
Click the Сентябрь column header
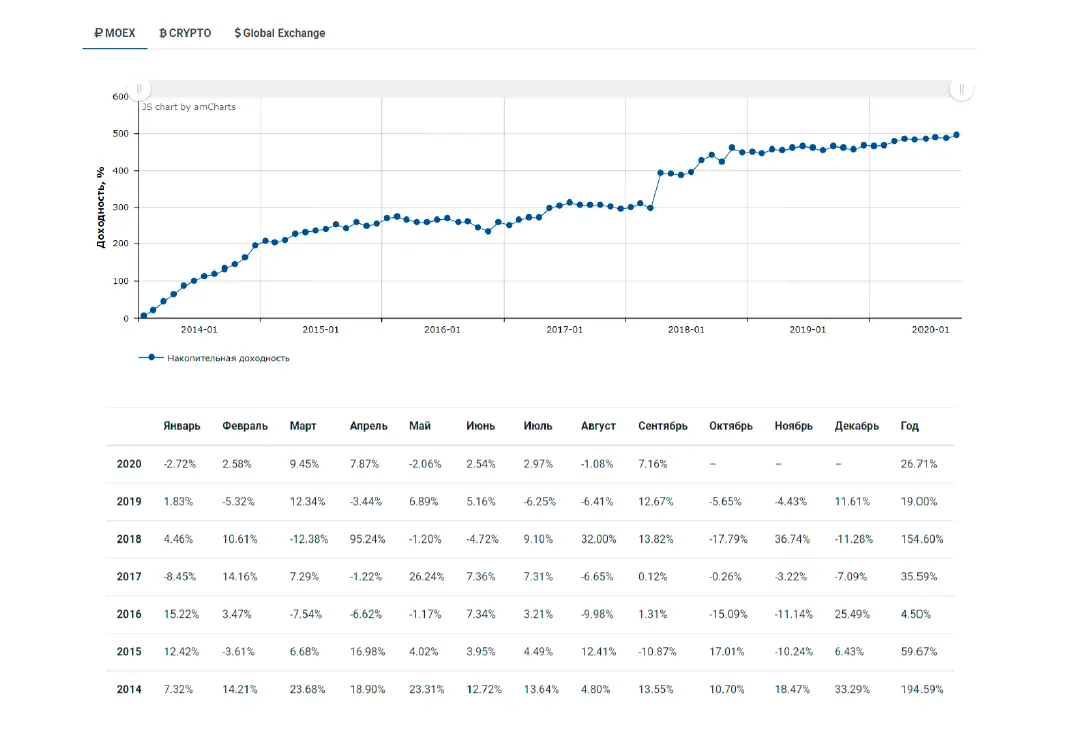click(x=663, y=426)
